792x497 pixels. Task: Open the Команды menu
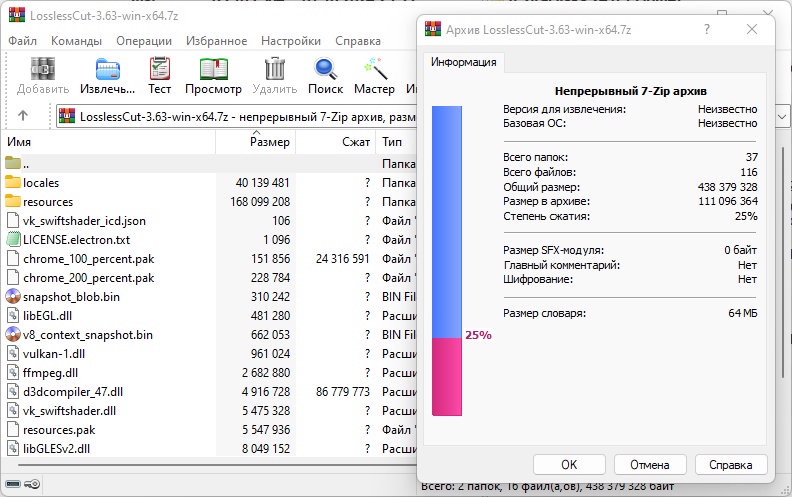coord(76,41)
